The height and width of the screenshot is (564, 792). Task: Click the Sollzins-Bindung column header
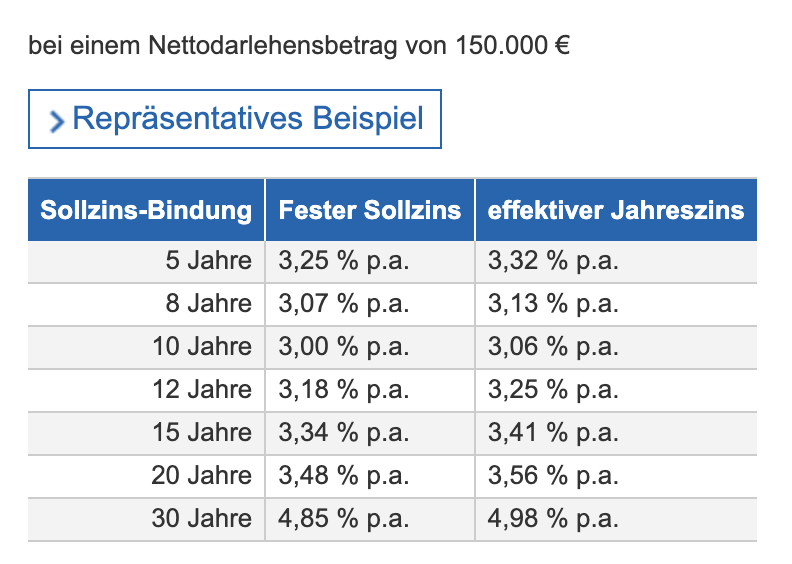(x=146, y=210)
